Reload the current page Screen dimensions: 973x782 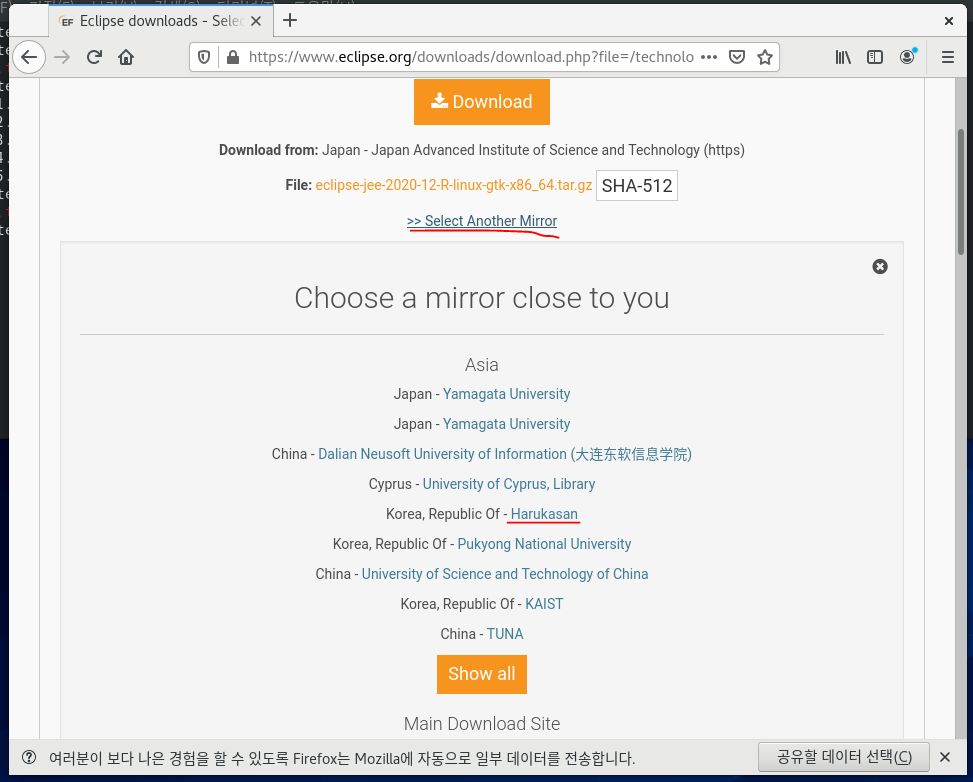point(94,58)
